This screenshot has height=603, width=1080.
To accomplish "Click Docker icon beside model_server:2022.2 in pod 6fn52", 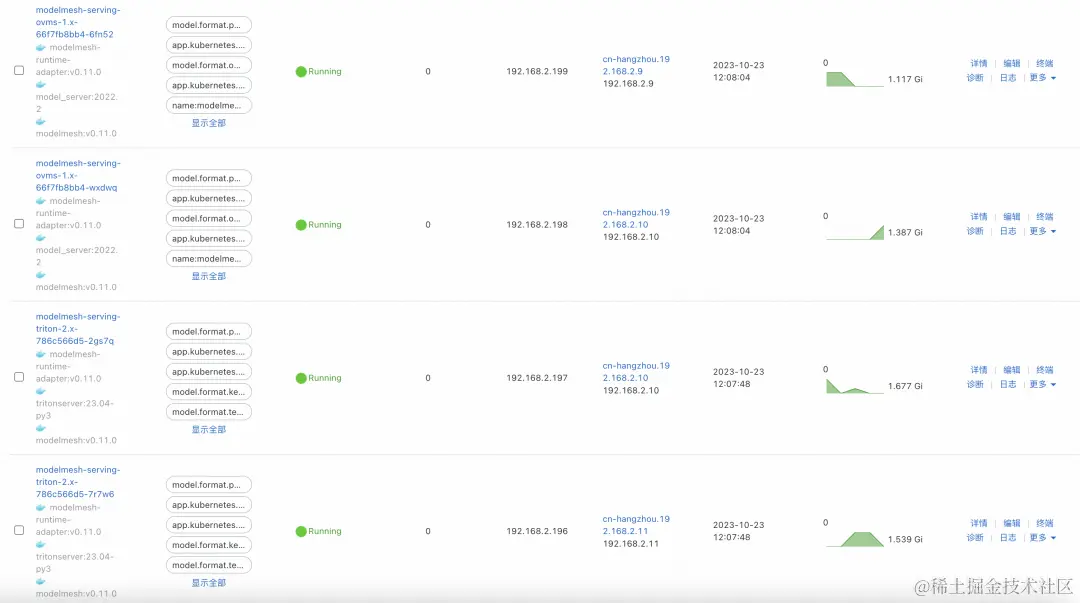I will [41, 85].
